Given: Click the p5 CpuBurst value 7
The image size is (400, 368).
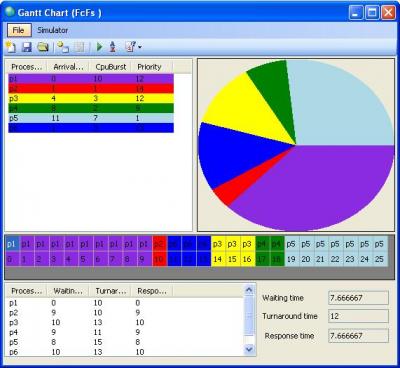Looking at the screenshot, I should (95, 118).
